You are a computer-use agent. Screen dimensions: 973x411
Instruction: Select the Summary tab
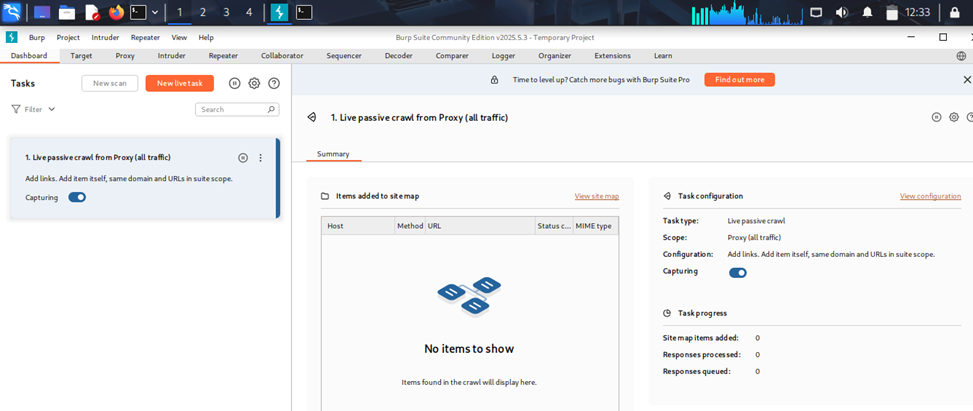[333, 154]
